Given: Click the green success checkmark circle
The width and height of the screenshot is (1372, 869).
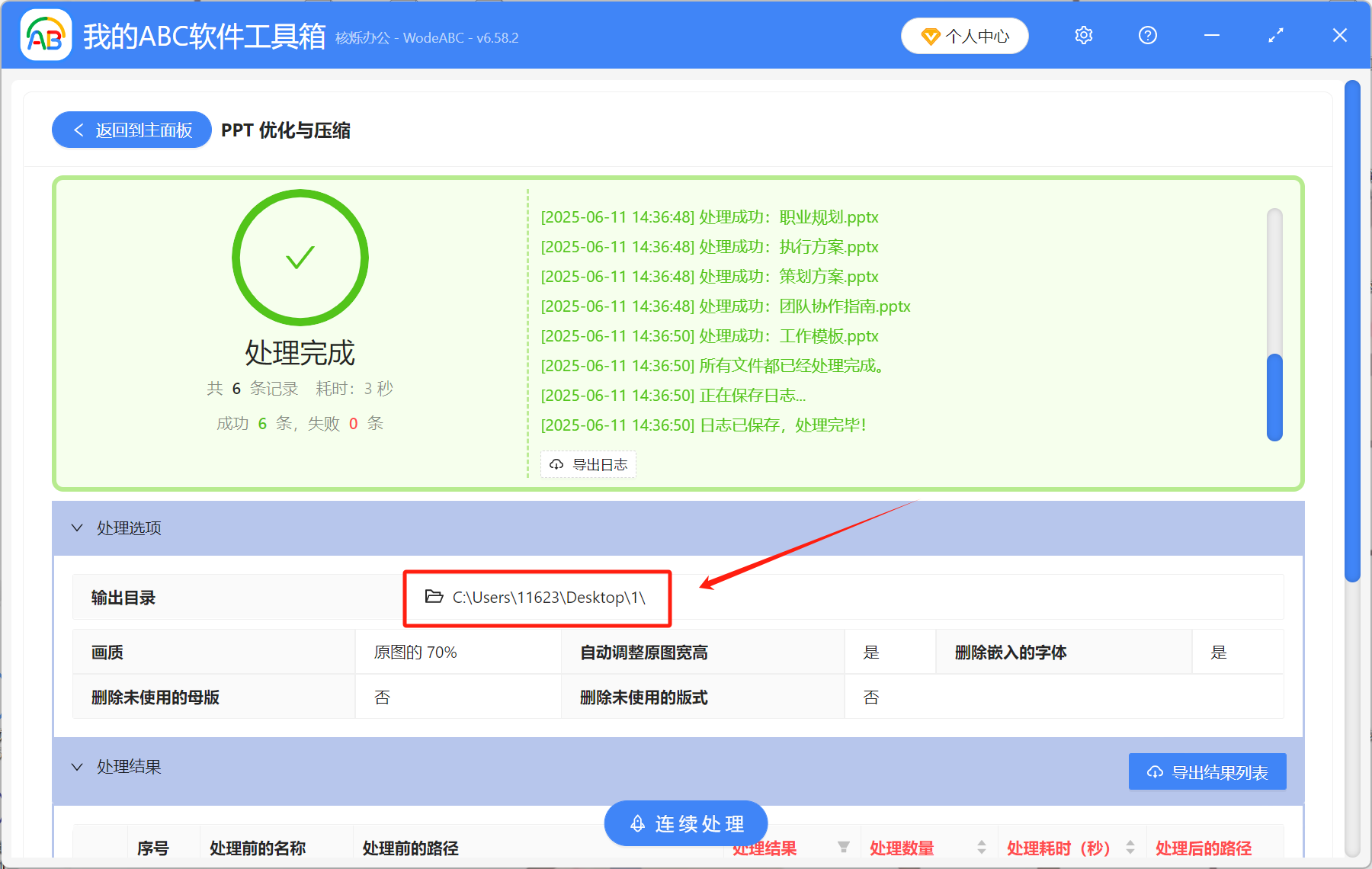Looking at the screenshot, I should (x=300, y=258).
